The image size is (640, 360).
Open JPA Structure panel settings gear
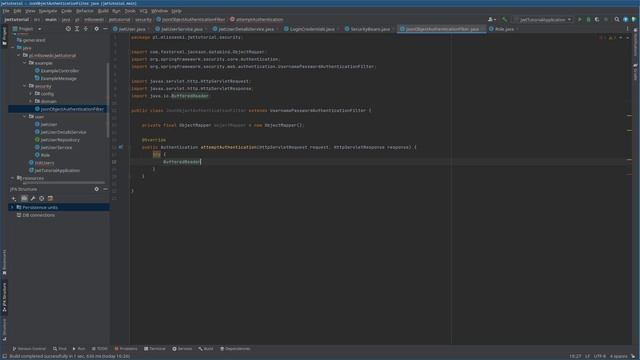(x=96, y=189)
